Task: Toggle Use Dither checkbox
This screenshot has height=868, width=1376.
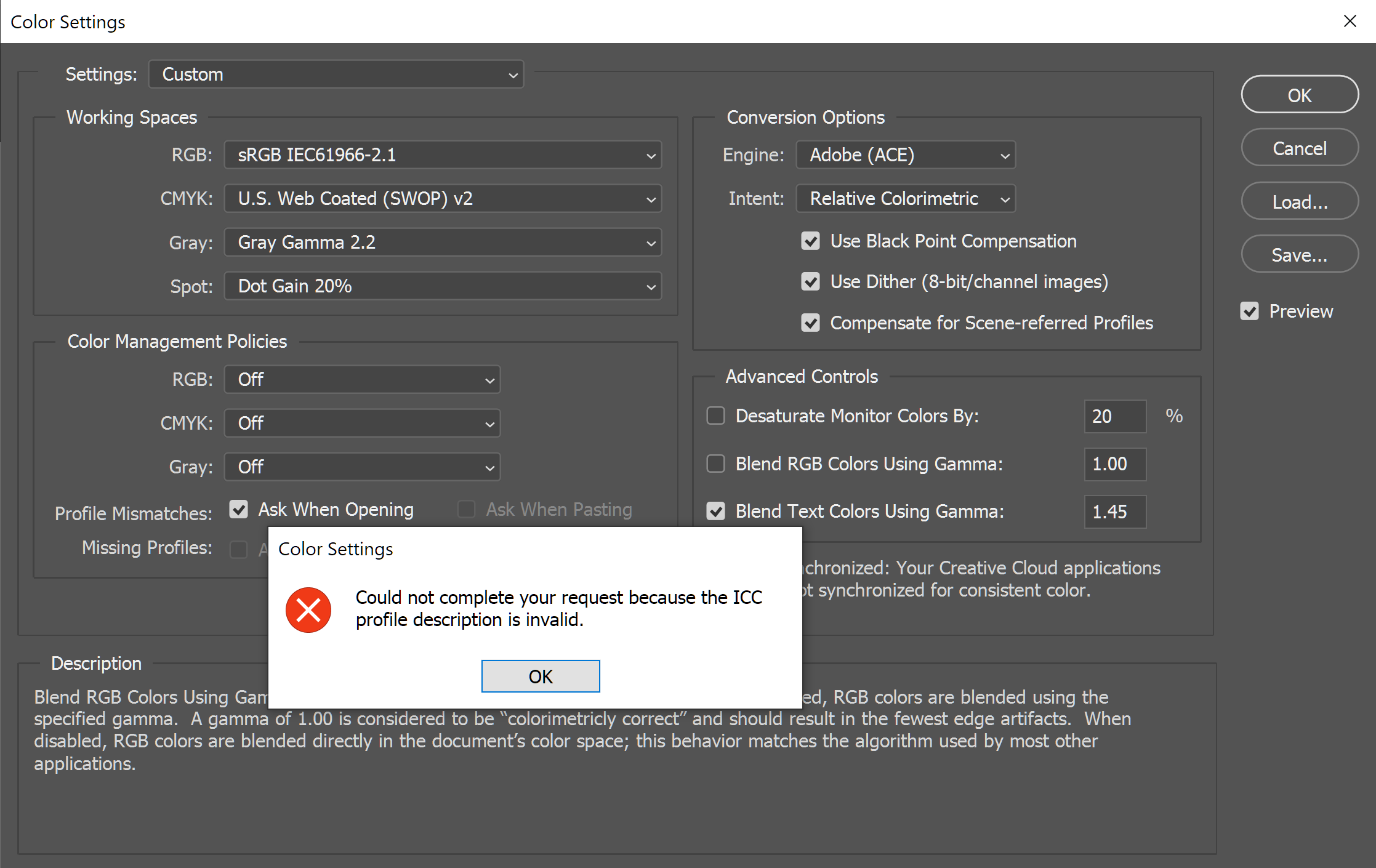Action: (x=810, y=282)
